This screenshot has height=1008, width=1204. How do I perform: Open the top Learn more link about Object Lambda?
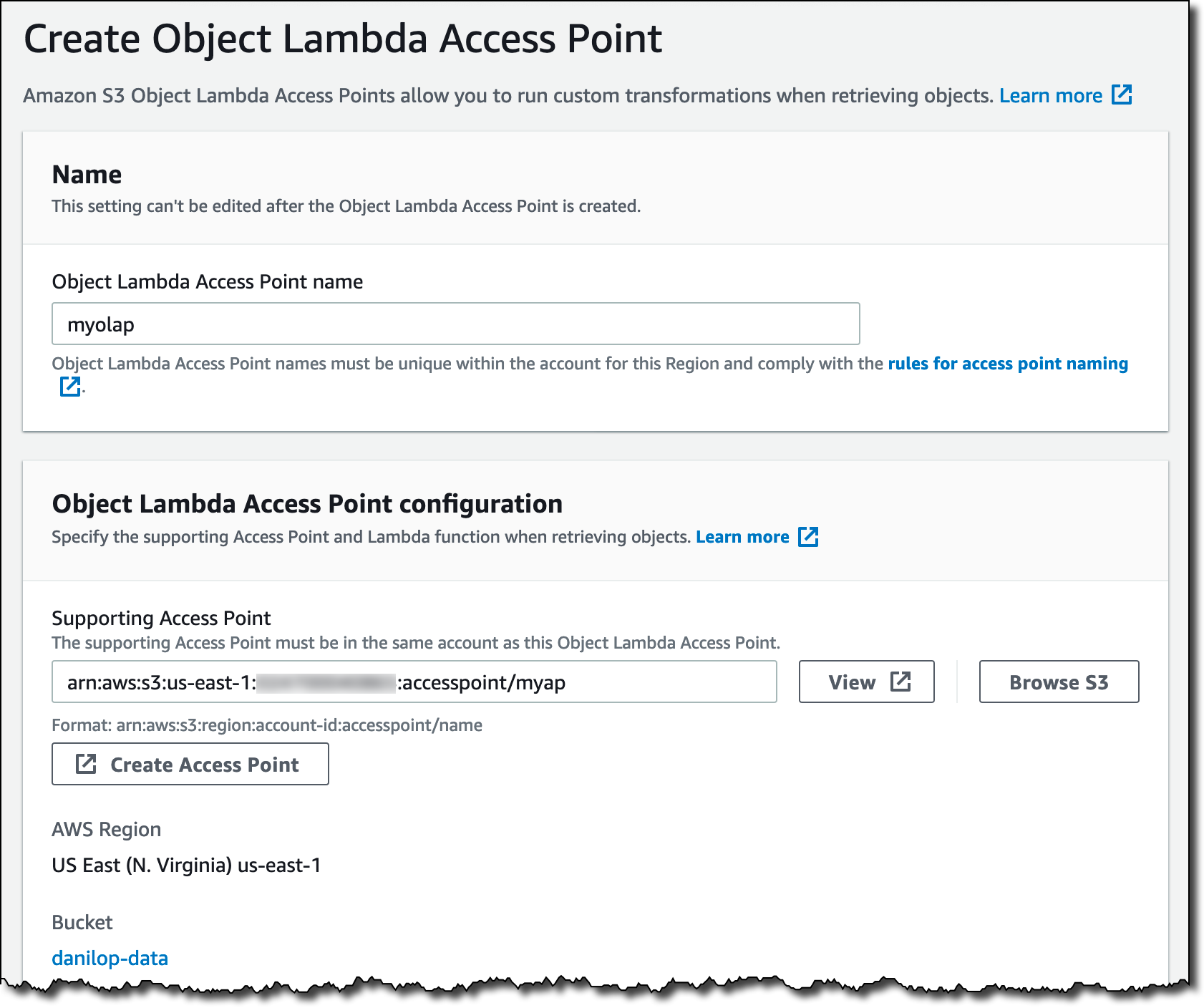(x=1050, y=95)
